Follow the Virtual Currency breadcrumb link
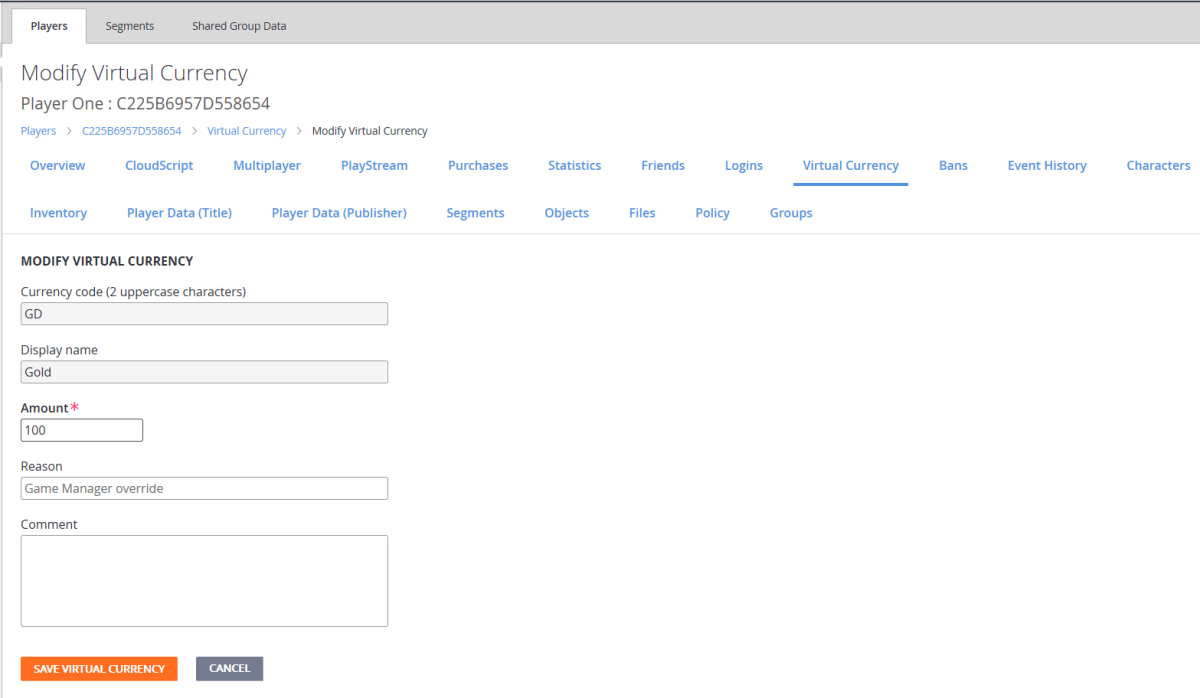This screenshot has height=698, width=1200. tap(247, 131)
